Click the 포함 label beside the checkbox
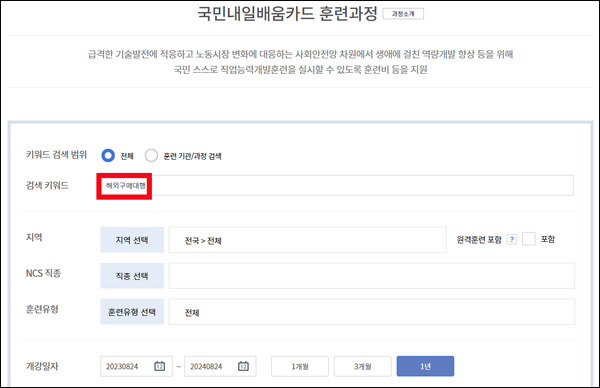The image size is (600, 388). 548,239
